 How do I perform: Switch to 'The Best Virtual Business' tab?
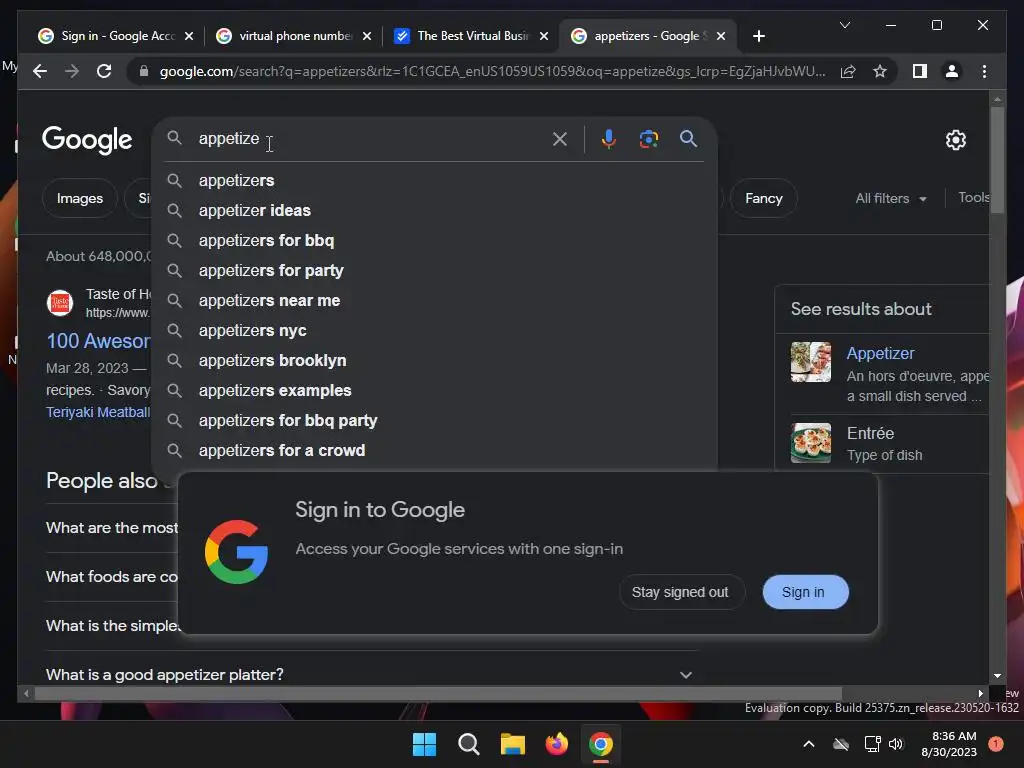[x=472, y=36]
